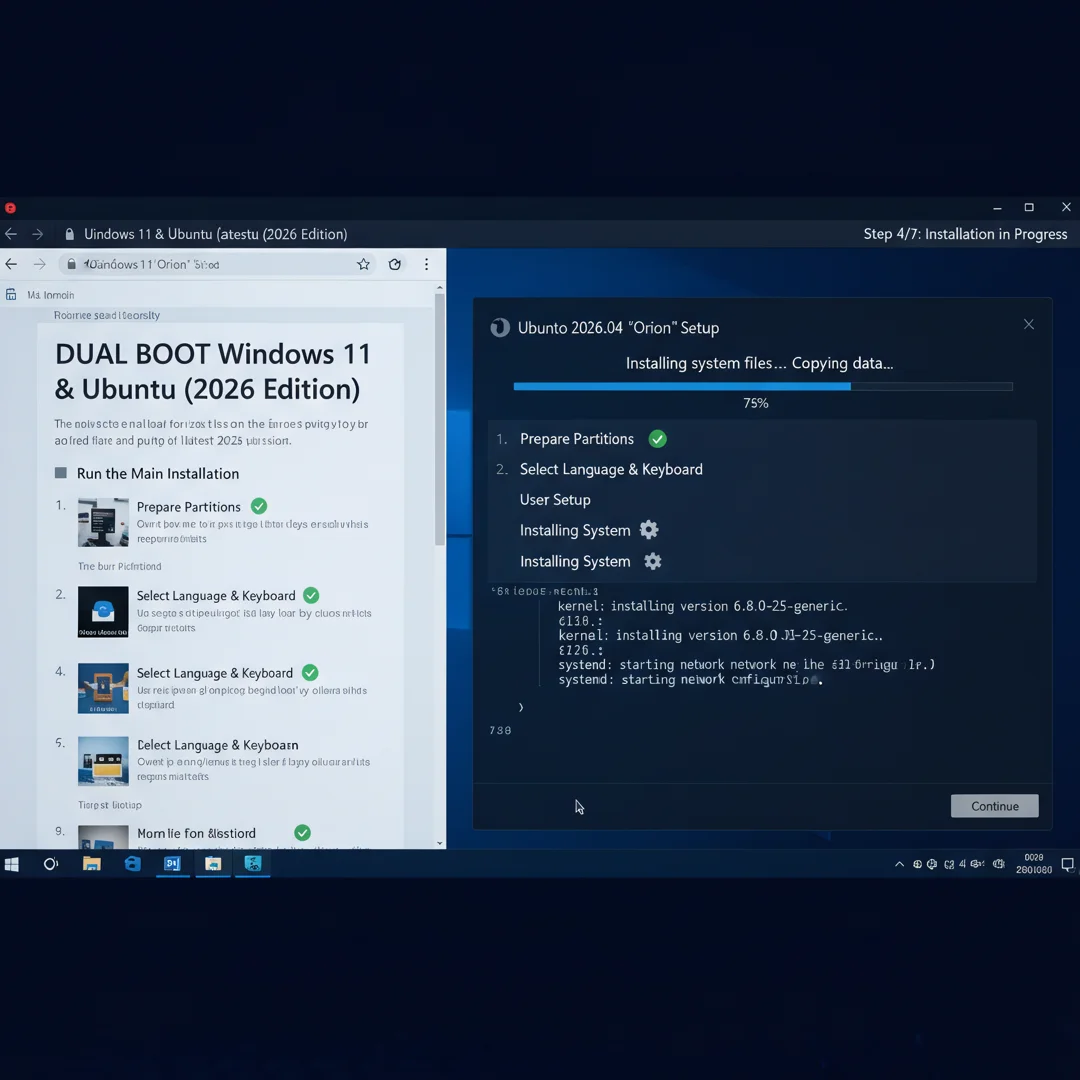Expand the hidden system tray icons chevron
The height and width of the screenshot is (1080, 1080).
click(899, 864)
